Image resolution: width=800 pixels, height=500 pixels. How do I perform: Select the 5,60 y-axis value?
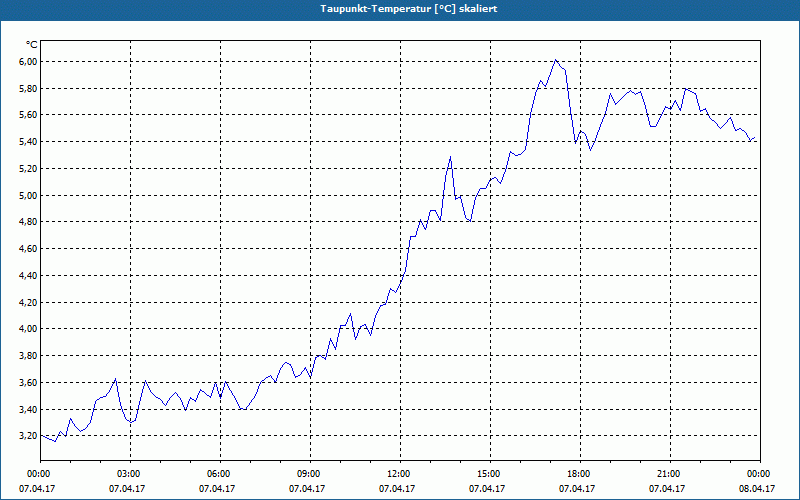[28, 115]
